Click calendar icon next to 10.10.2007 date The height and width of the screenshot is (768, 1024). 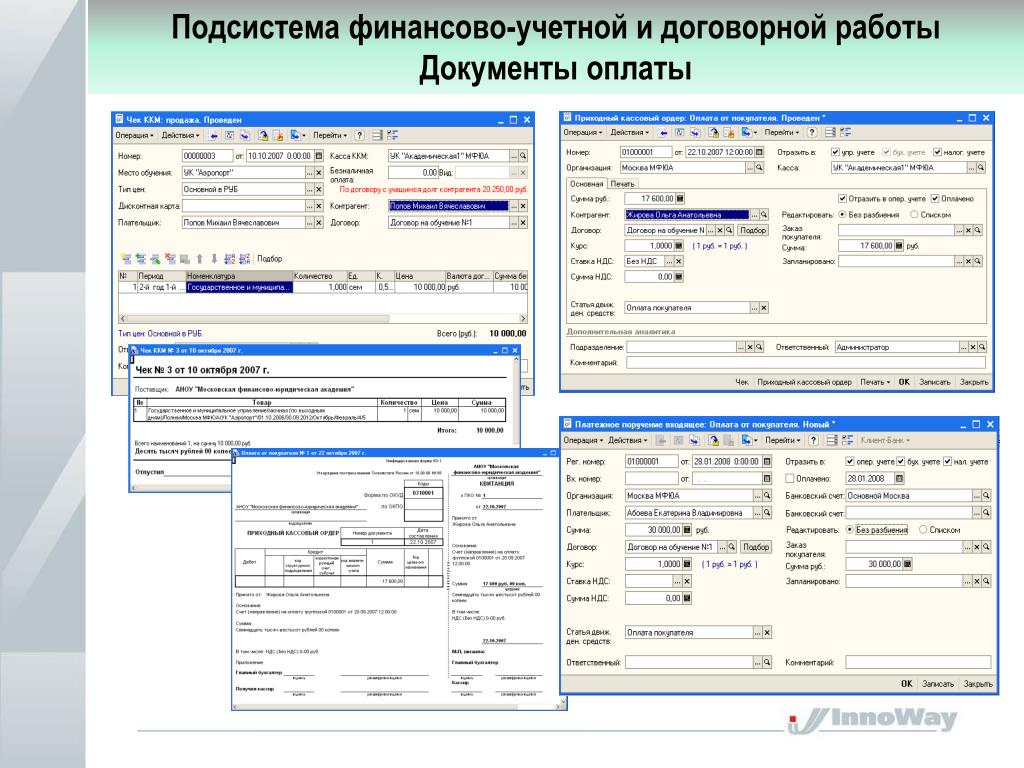319,156
